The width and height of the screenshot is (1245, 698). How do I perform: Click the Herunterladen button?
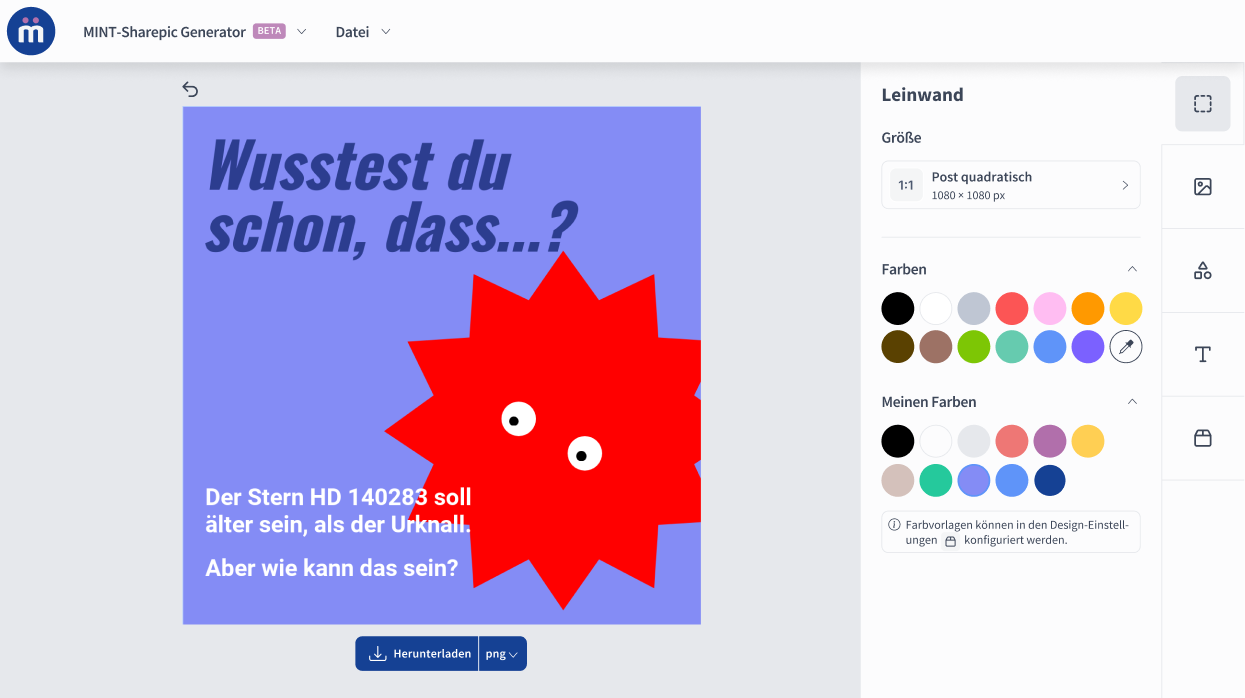[x=417, y=654]
